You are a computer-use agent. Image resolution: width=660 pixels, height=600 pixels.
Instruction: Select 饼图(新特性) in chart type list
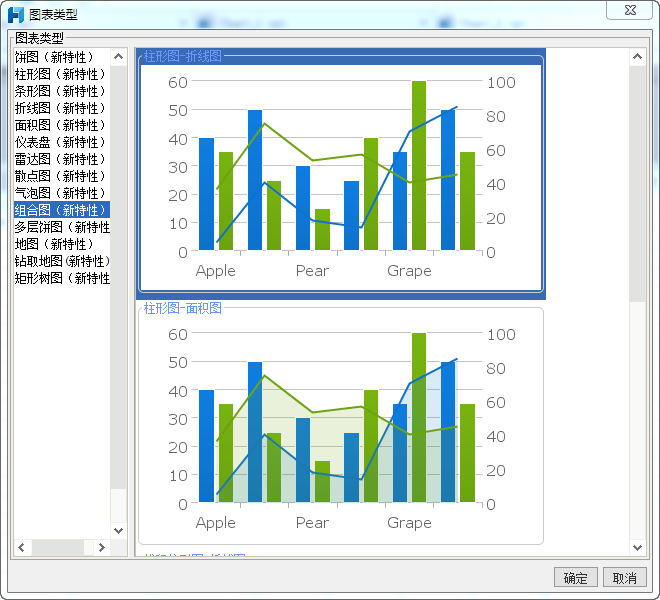click(x=62, y=57)
